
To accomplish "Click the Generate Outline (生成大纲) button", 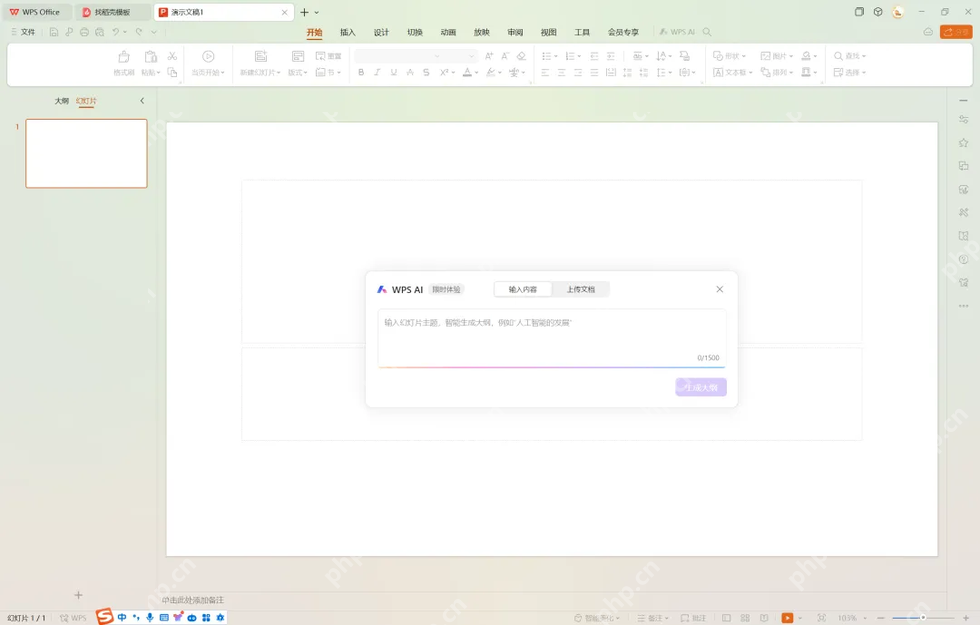I will [x=701, y=387].
